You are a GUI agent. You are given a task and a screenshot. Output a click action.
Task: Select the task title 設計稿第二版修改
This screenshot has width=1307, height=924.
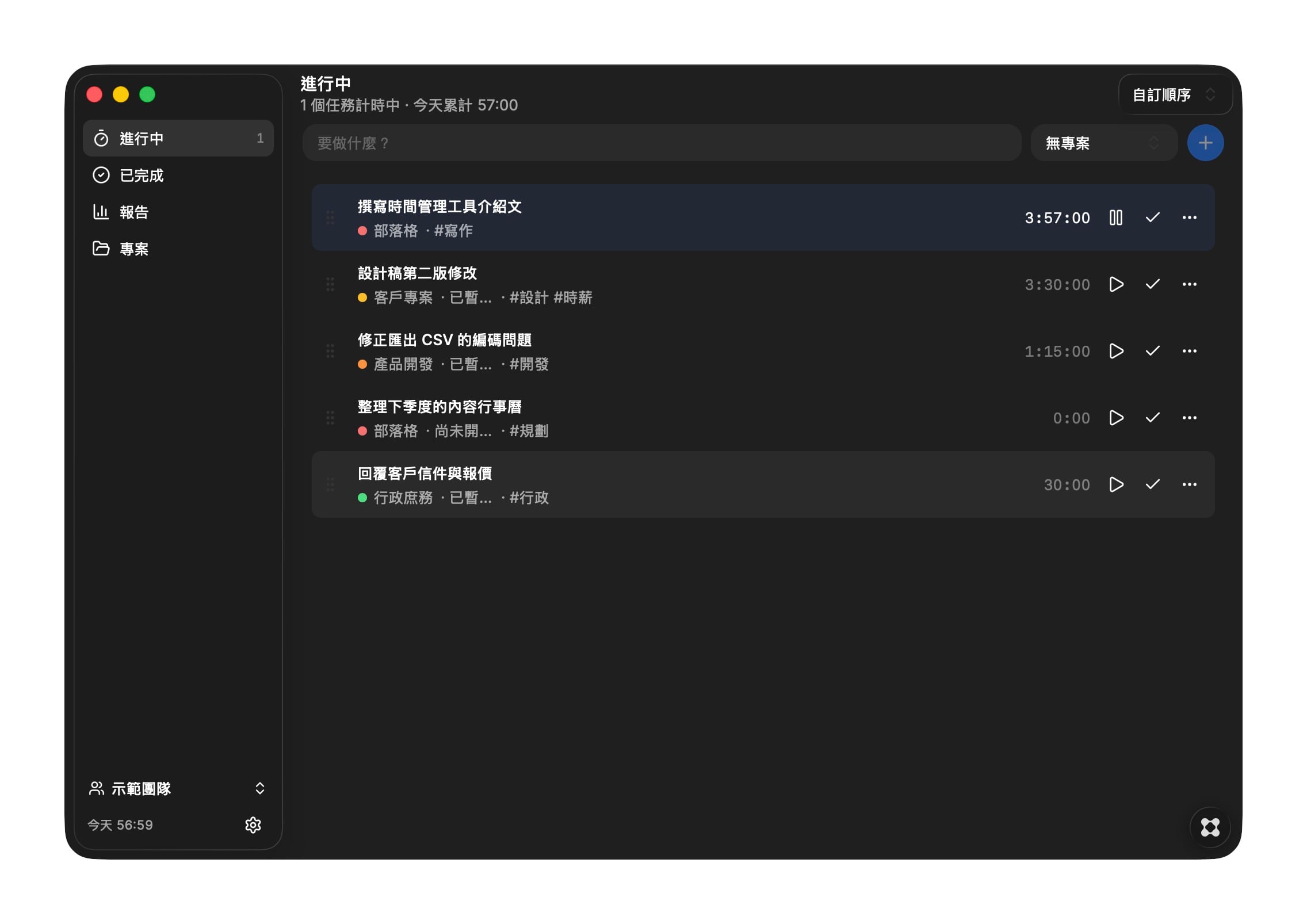(x=417, y=273)
